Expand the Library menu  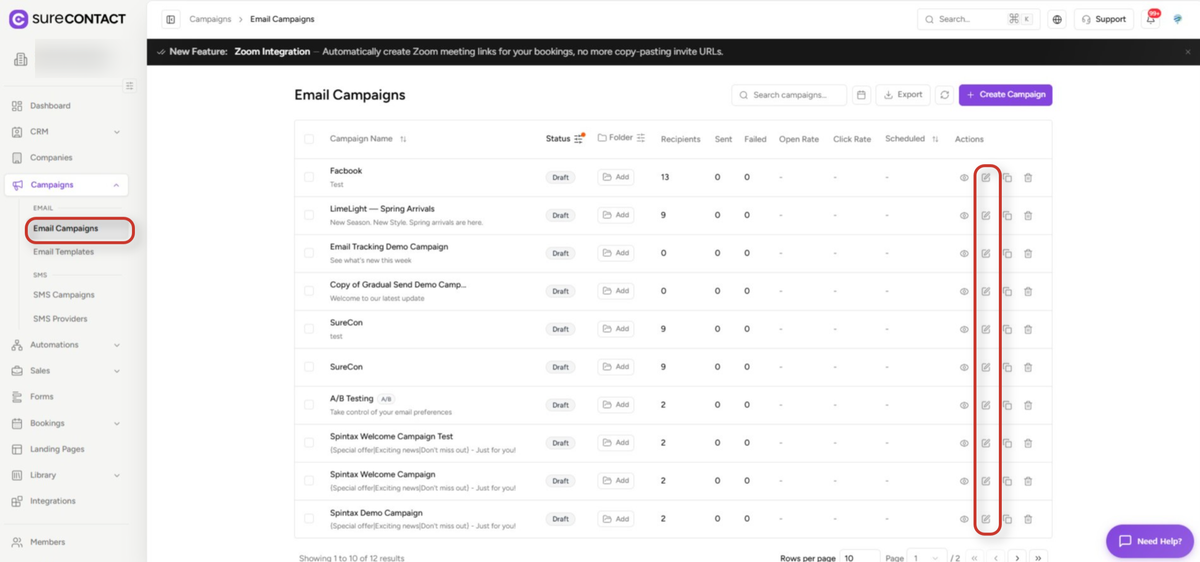(x=117, y=475)
